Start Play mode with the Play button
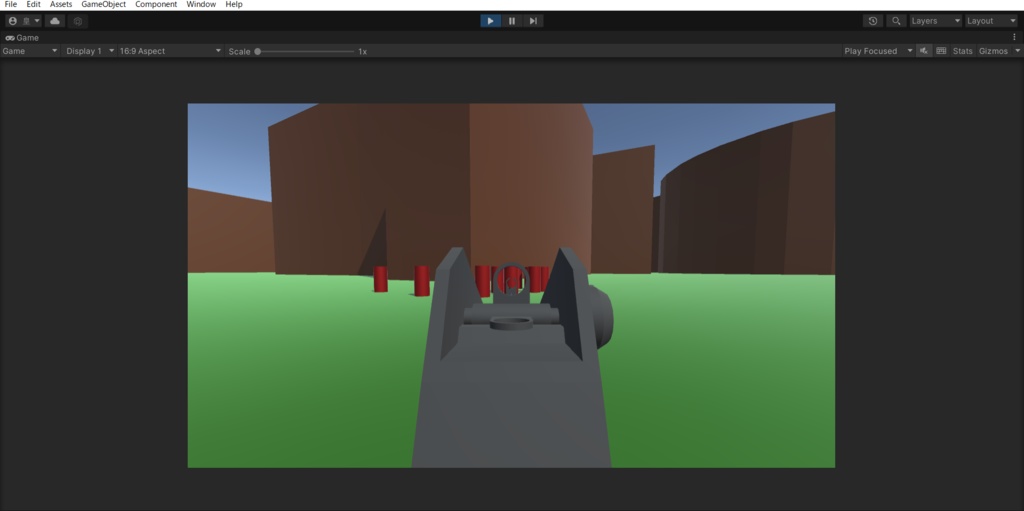The width and height of the screenshot is (1024, 511). (x=490, y=21)
